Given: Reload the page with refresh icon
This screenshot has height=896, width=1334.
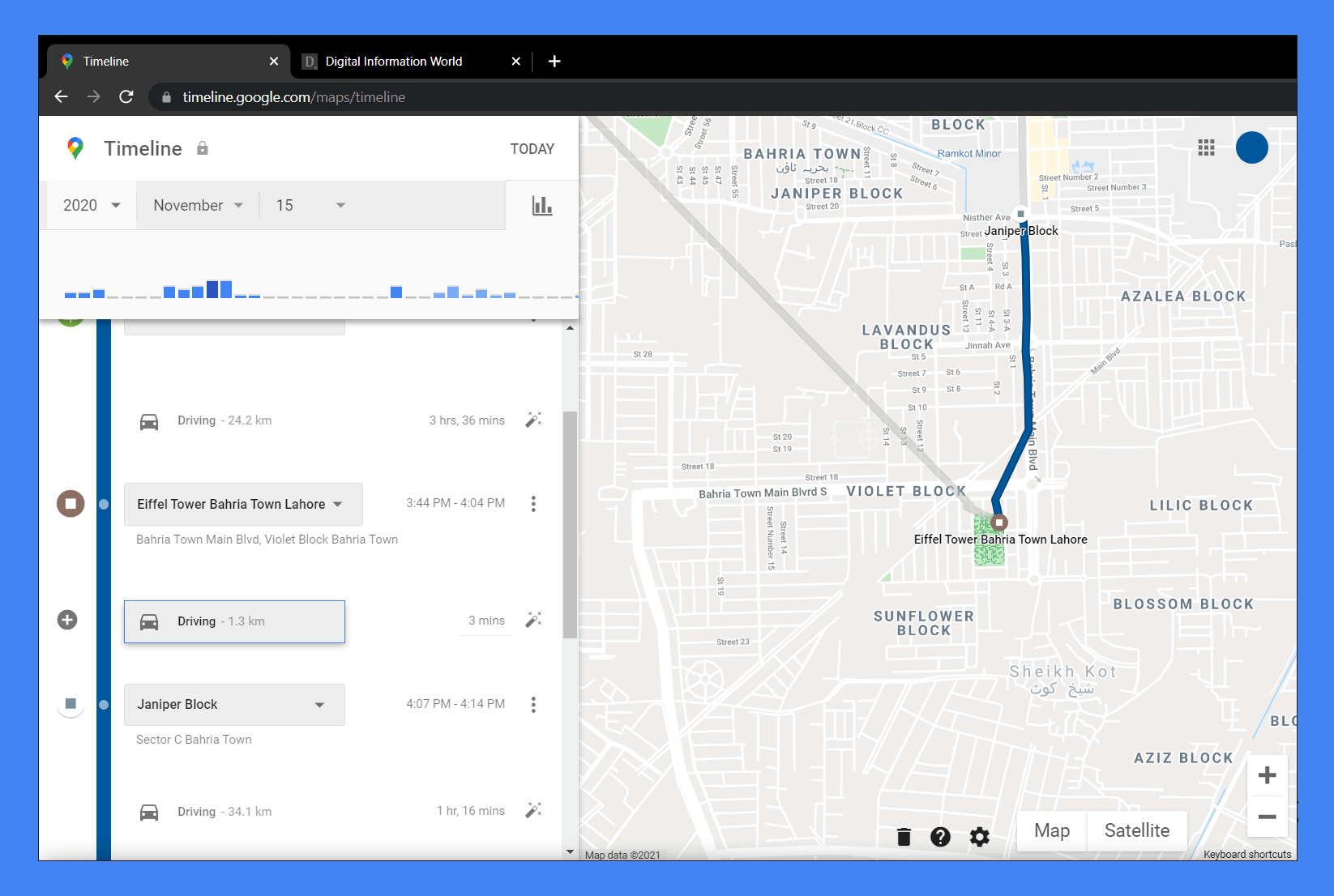Looking at the screenshot, I should pos(126,96).
